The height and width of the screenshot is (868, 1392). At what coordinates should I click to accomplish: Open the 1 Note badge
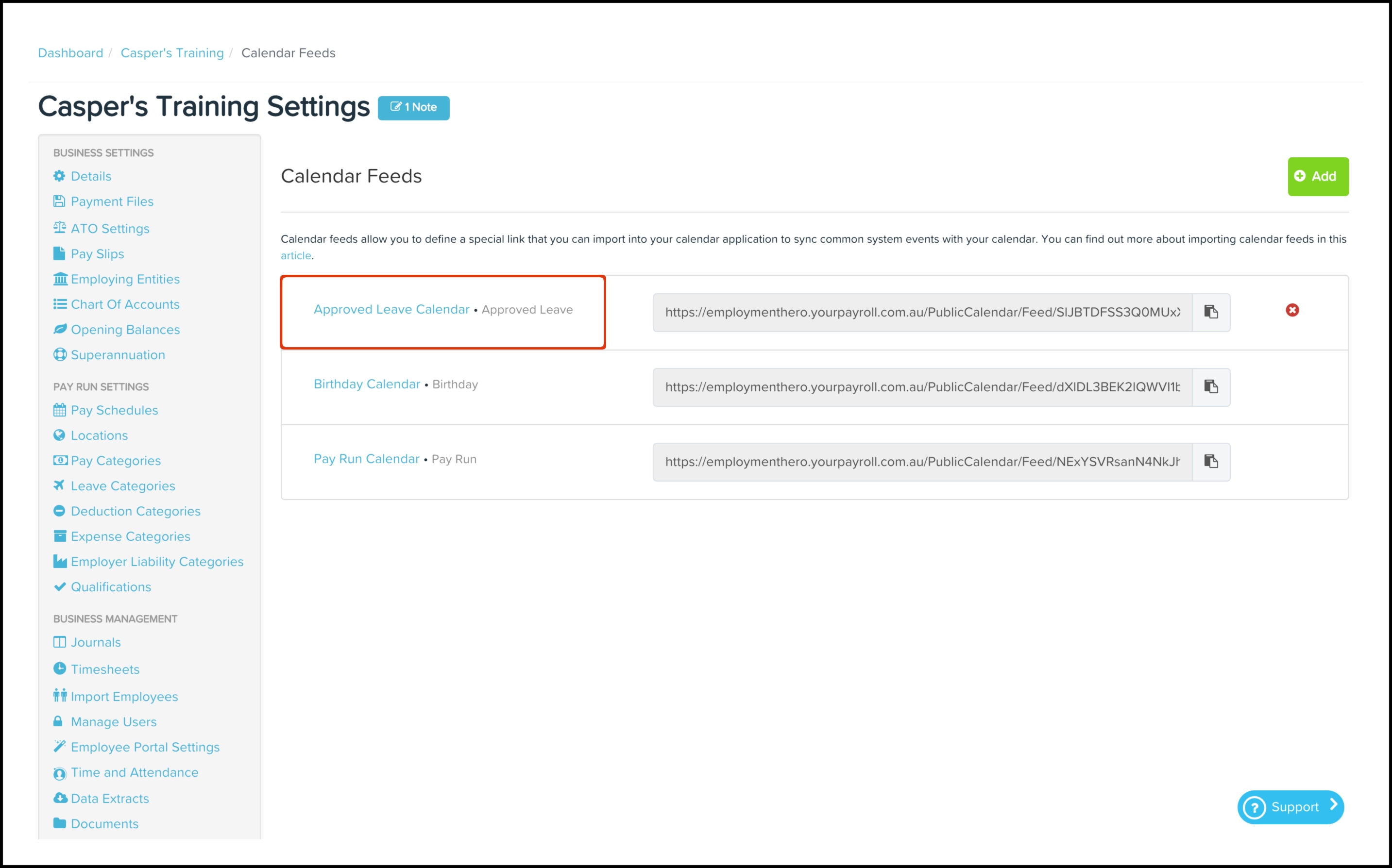pos(413,107)
